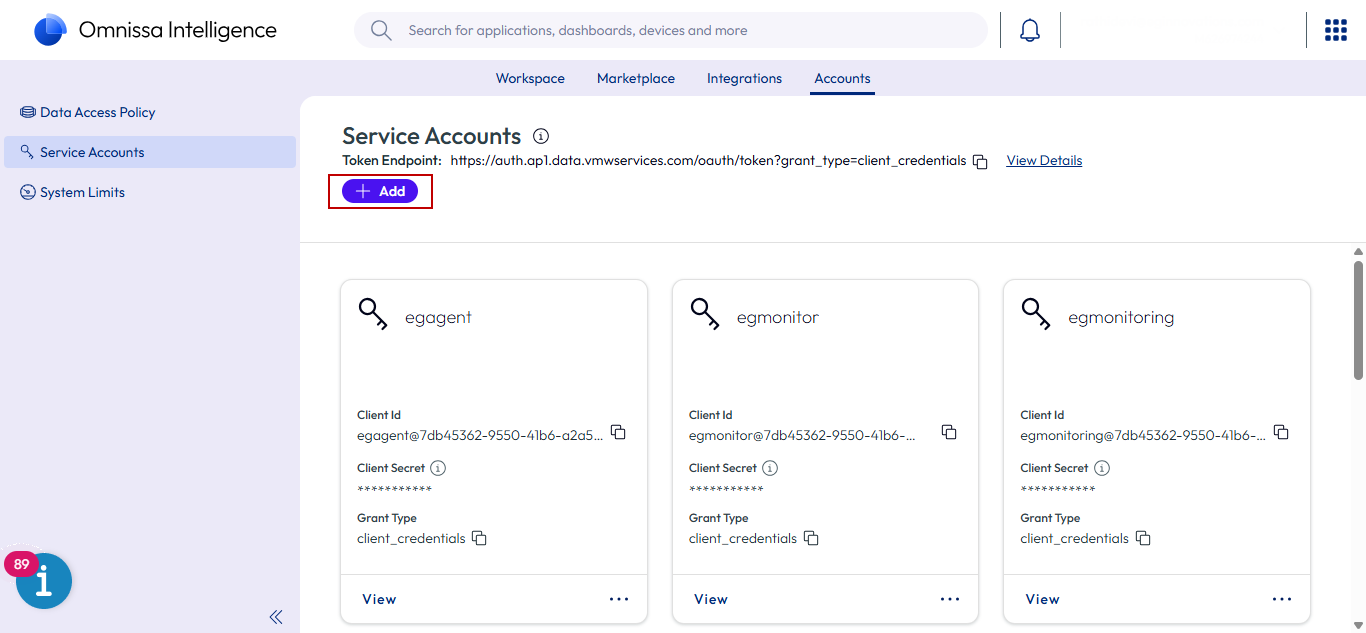Screen dimensions: 1366x633
Task: Copy egmonitor Grant Type value
Action: pyautogui.click(x=811, y=538)
